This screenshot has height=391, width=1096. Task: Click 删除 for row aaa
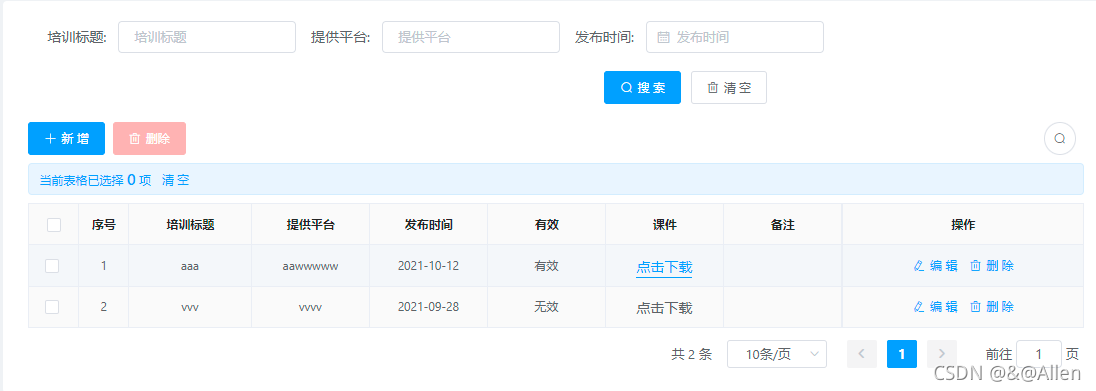point(992,266)
